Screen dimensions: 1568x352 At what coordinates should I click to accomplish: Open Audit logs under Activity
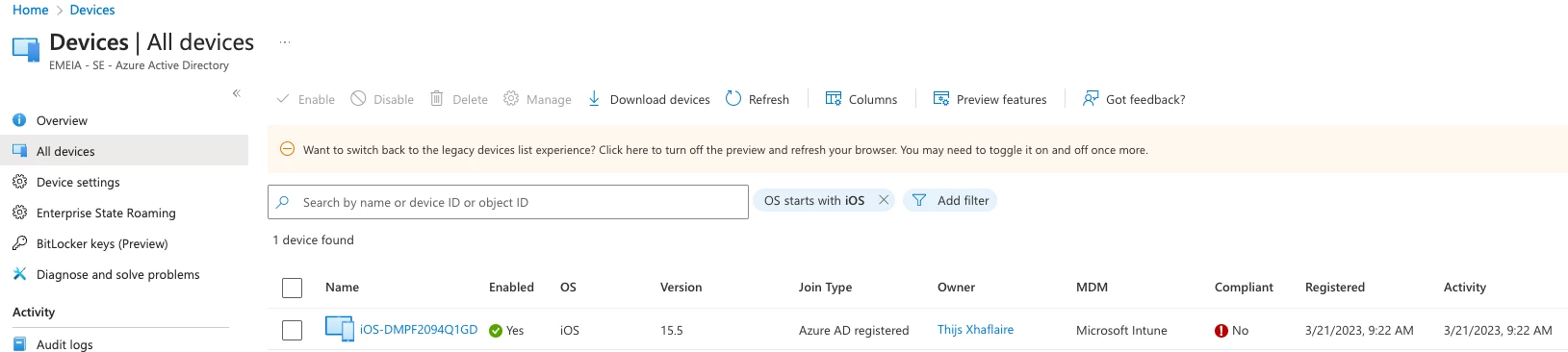tap(64, 344)
